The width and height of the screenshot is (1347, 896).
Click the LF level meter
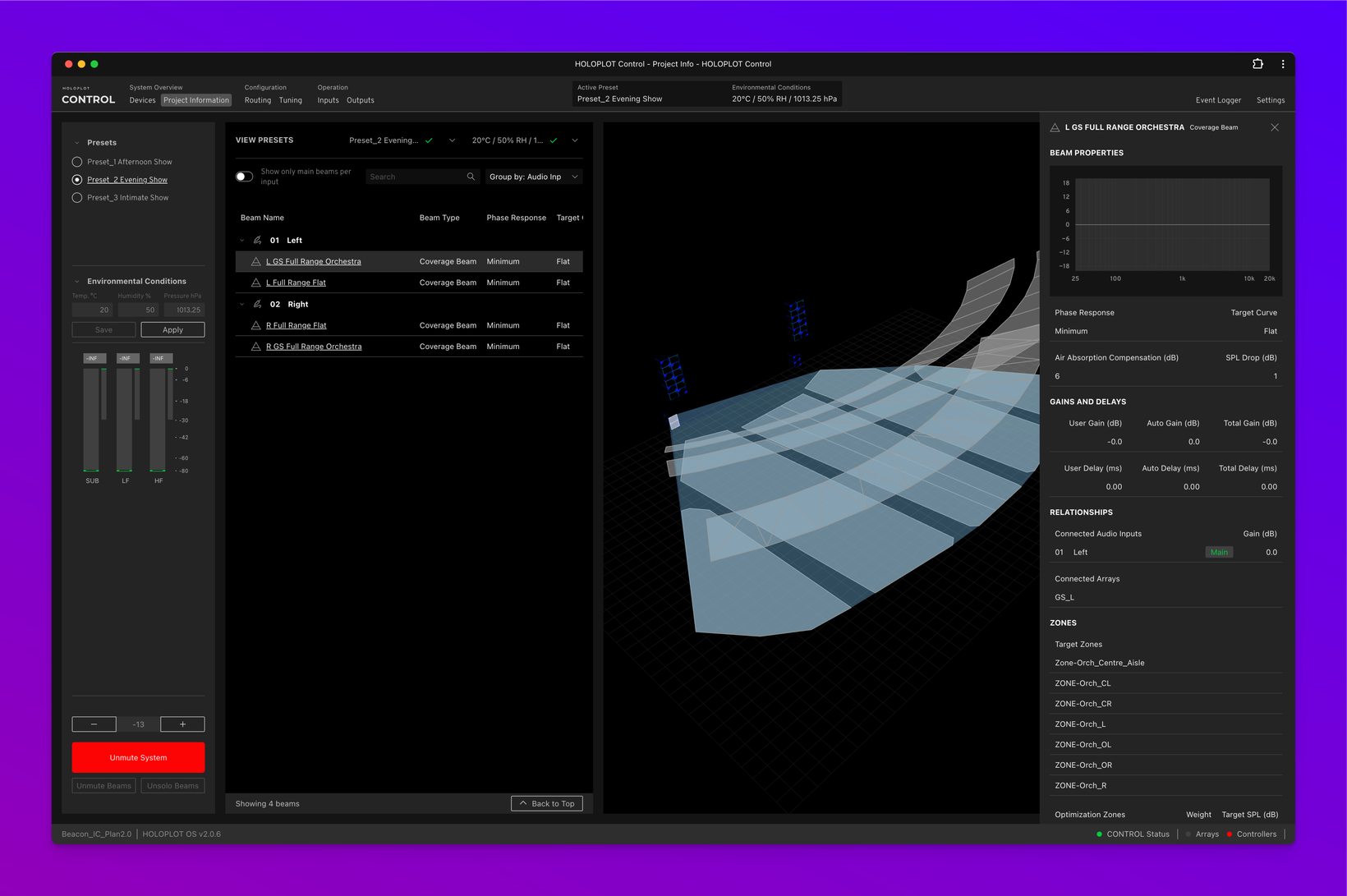(x=125, y=420)
